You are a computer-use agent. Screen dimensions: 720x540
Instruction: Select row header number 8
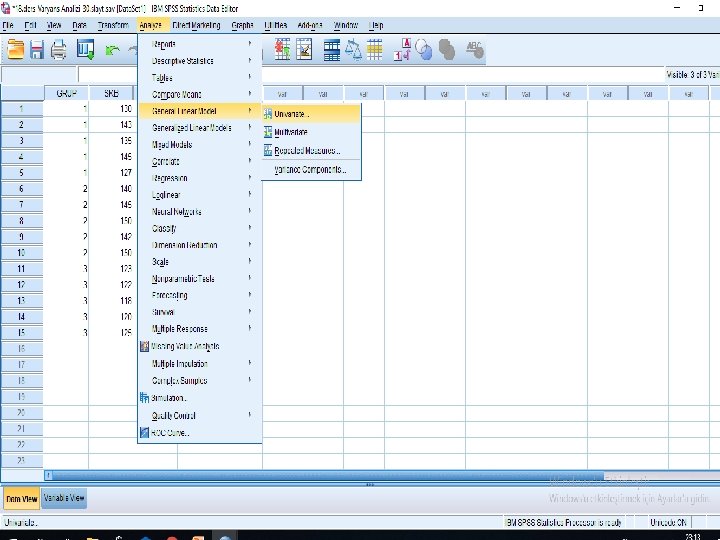point(22,220)
